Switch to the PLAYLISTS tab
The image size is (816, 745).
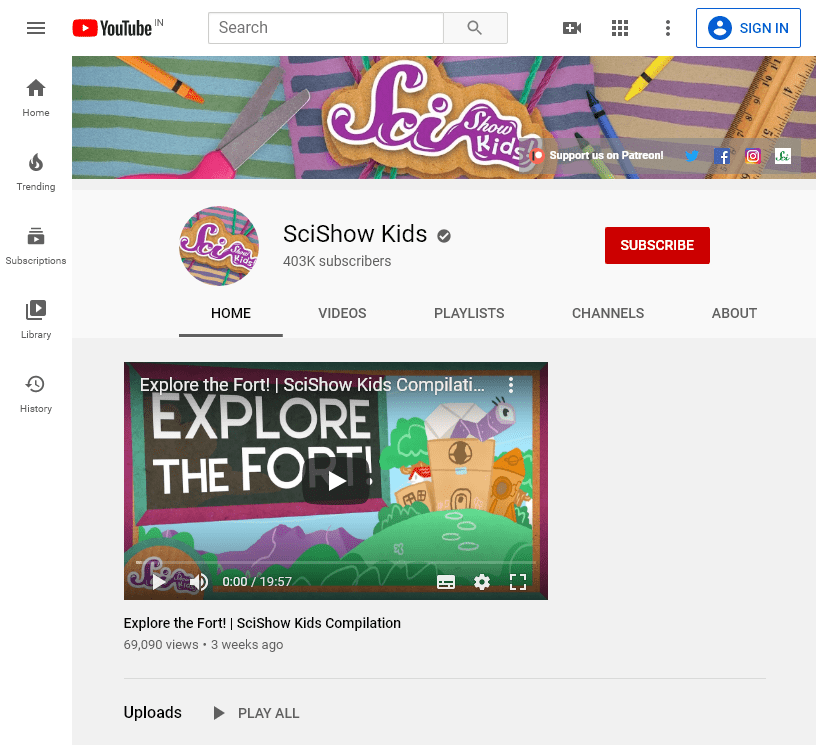pyautogui.click(x=469, y=313)
